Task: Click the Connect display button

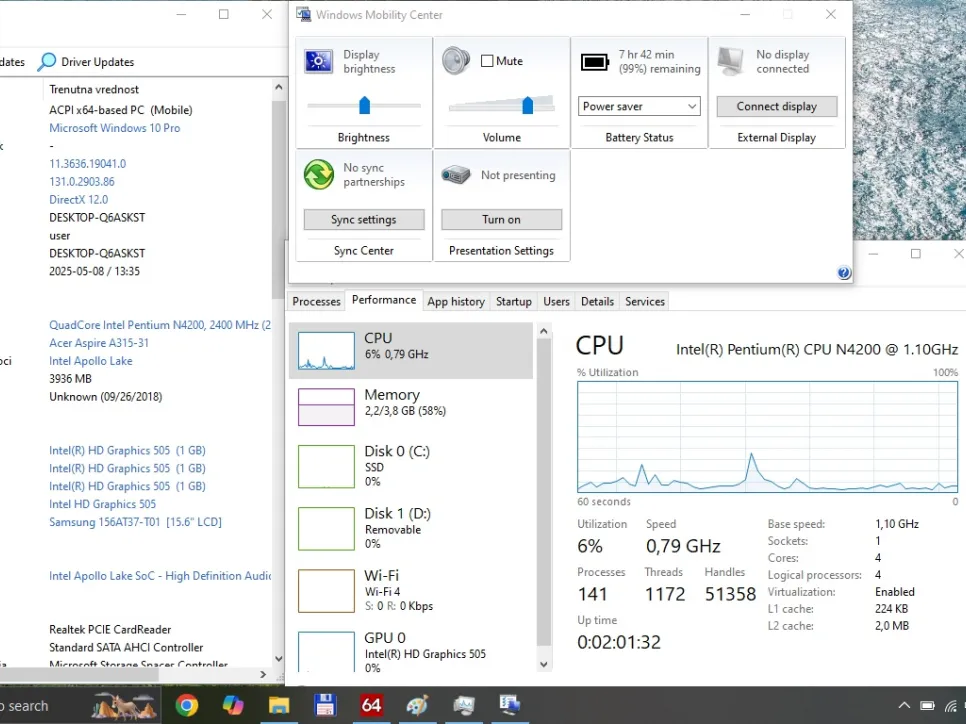Action: click(x=776, y=106)
